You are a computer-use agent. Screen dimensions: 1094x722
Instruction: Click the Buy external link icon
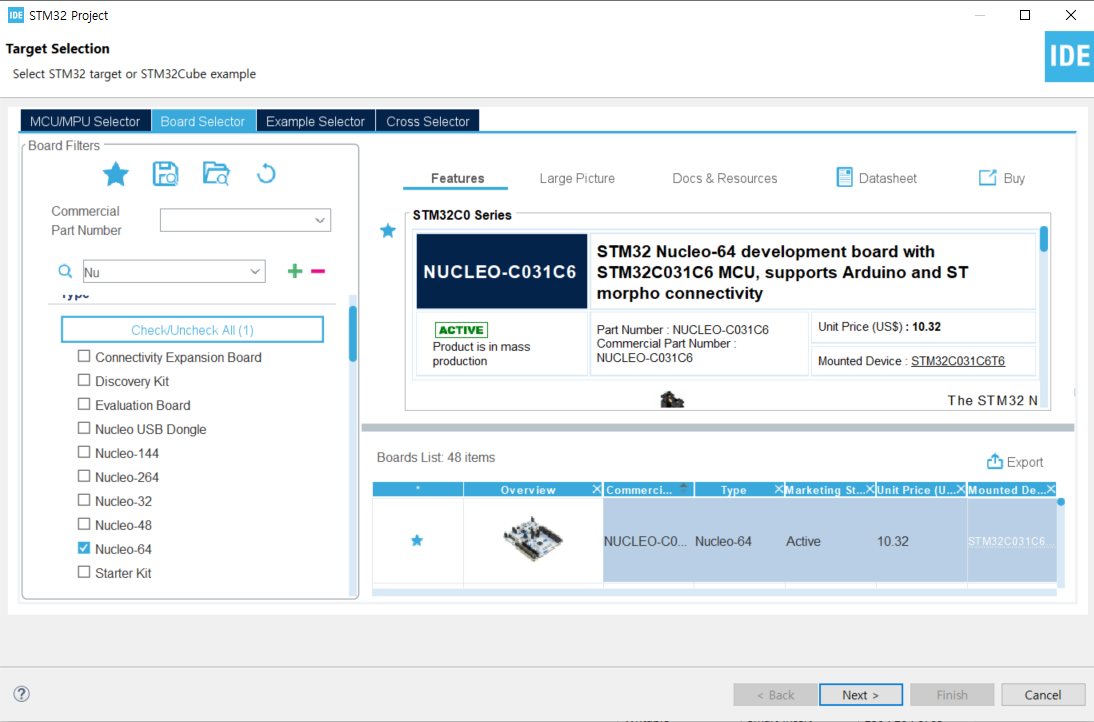[x=987, y=178]
